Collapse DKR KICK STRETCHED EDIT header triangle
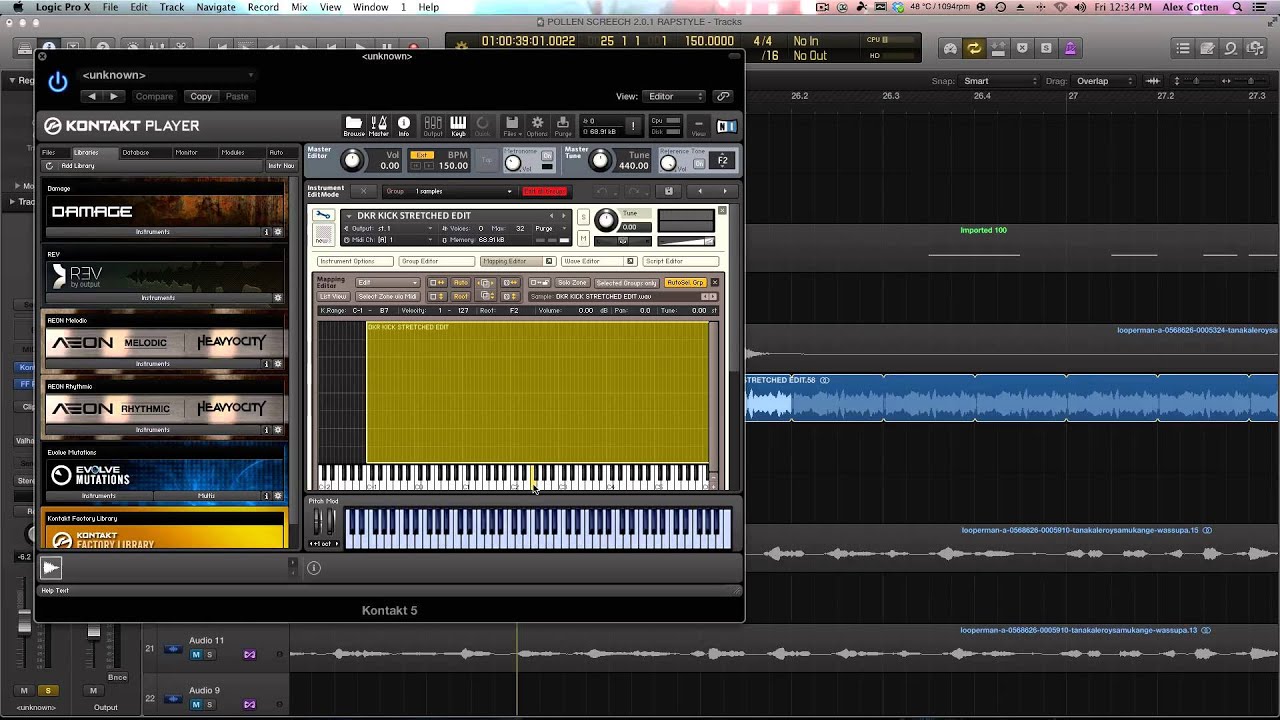This screenshot has width=1280, height=720. tap(349, 216)
